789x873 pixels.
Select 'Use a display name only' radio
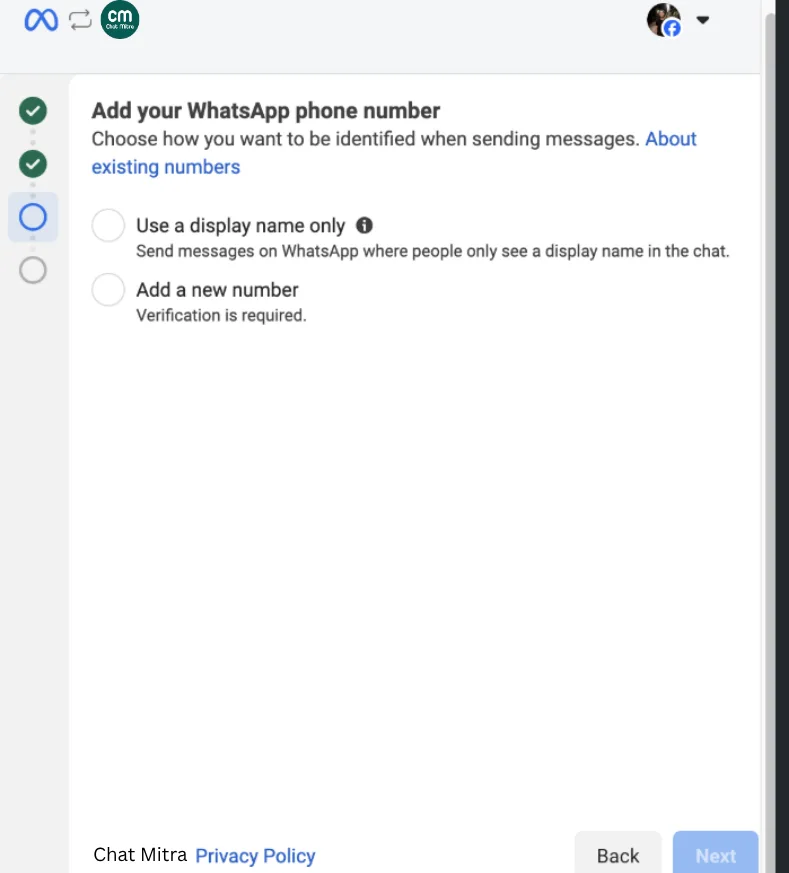coord(108,225)
